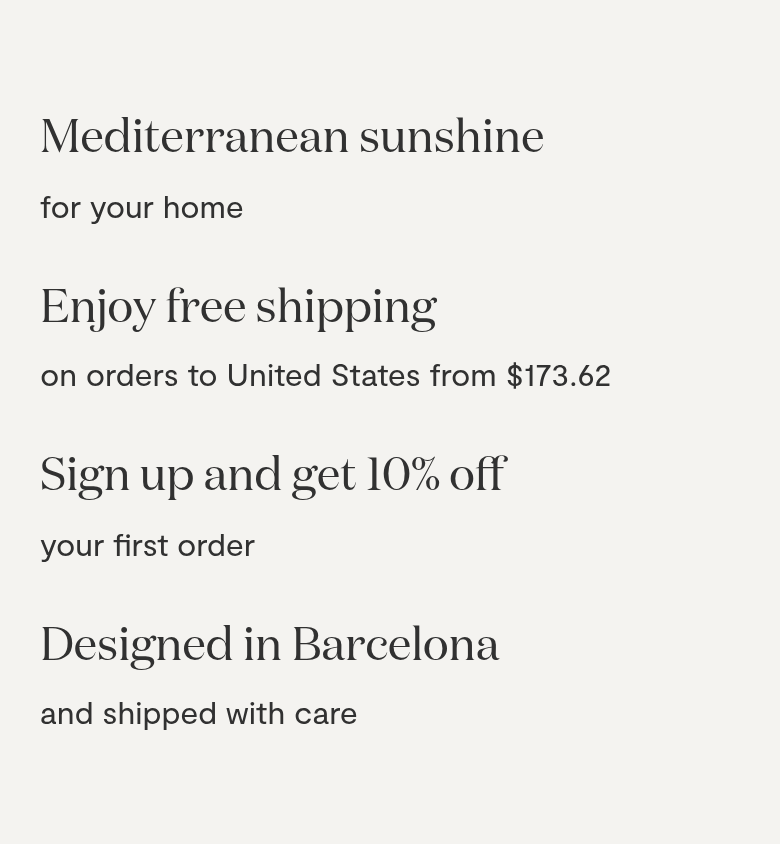Click the $173.62 amount
Viewport: 780px width, 844px height.
[558, 376]
